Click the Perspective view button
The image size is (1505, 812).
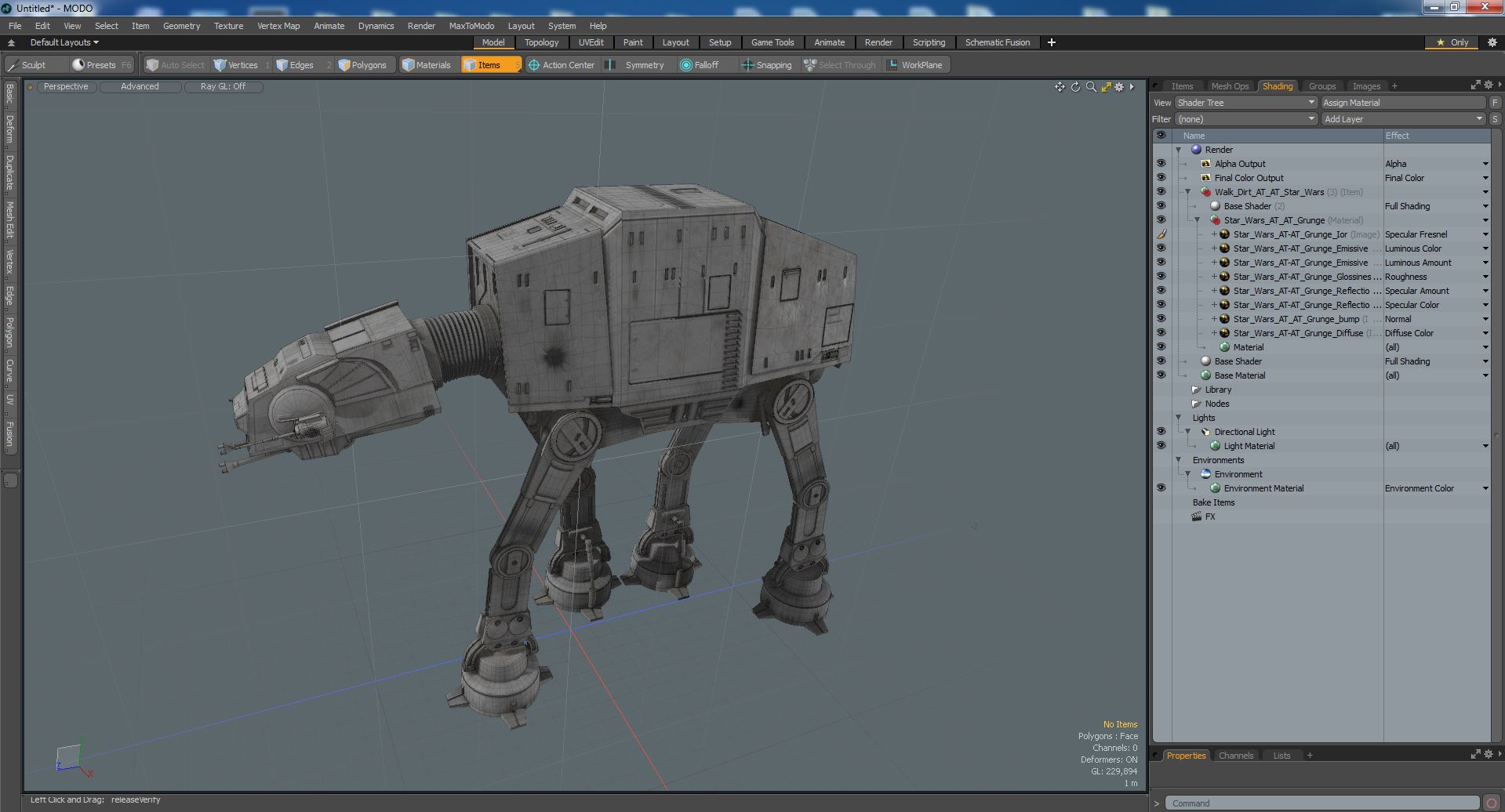click(x=66, y=87)
